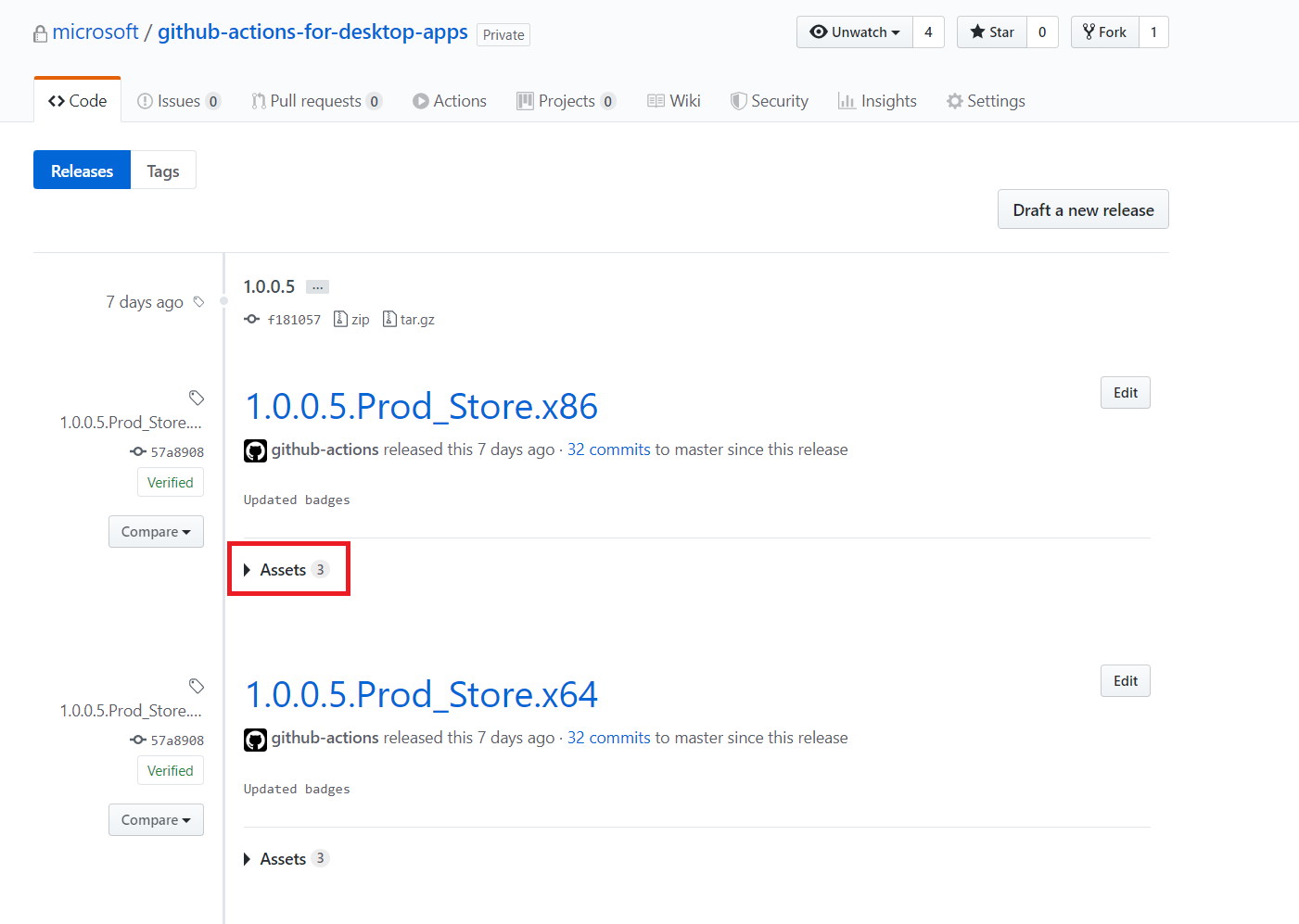1299x924 pixels.
Task: Click the Unwatch dropdown button
Action: coord(855,32)
